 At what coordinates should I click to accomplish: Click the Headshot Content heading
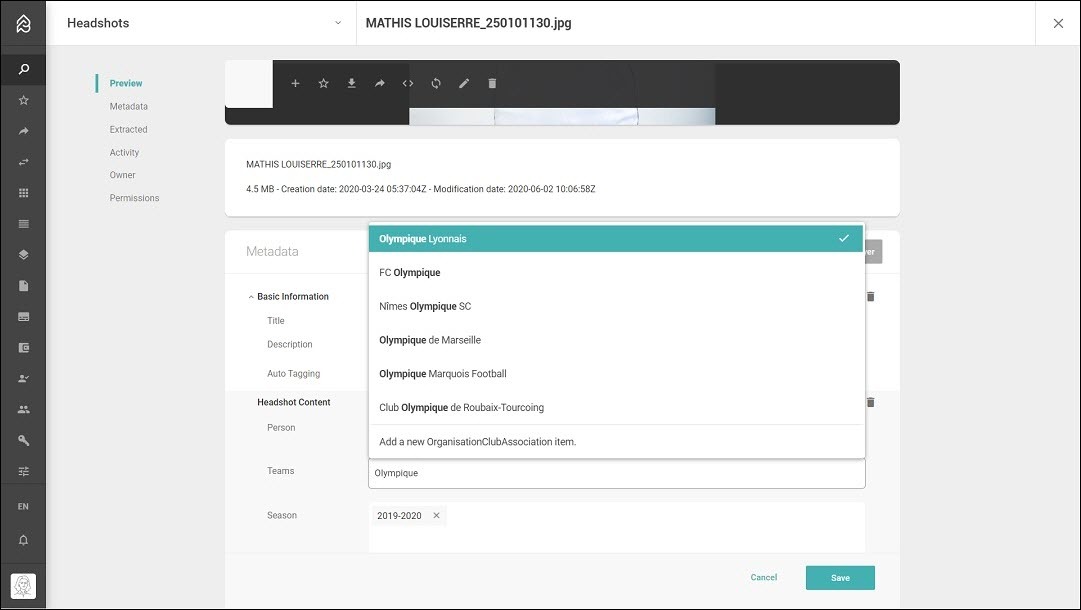pyautogui.click(x=294, y=403)
